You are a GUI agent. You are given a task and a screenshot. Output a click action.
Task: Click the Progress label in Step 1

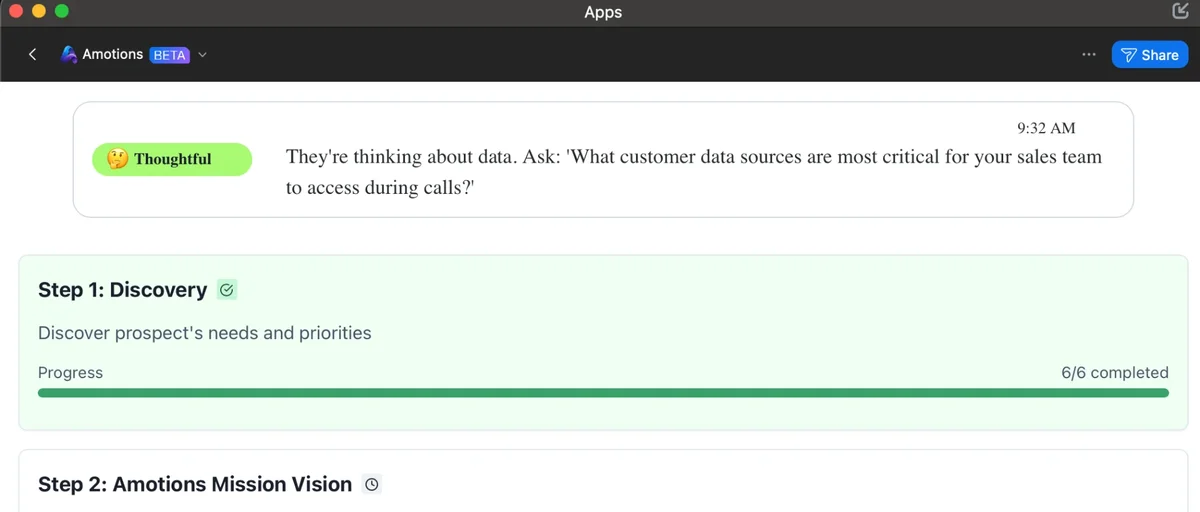(x=70, y=372)
